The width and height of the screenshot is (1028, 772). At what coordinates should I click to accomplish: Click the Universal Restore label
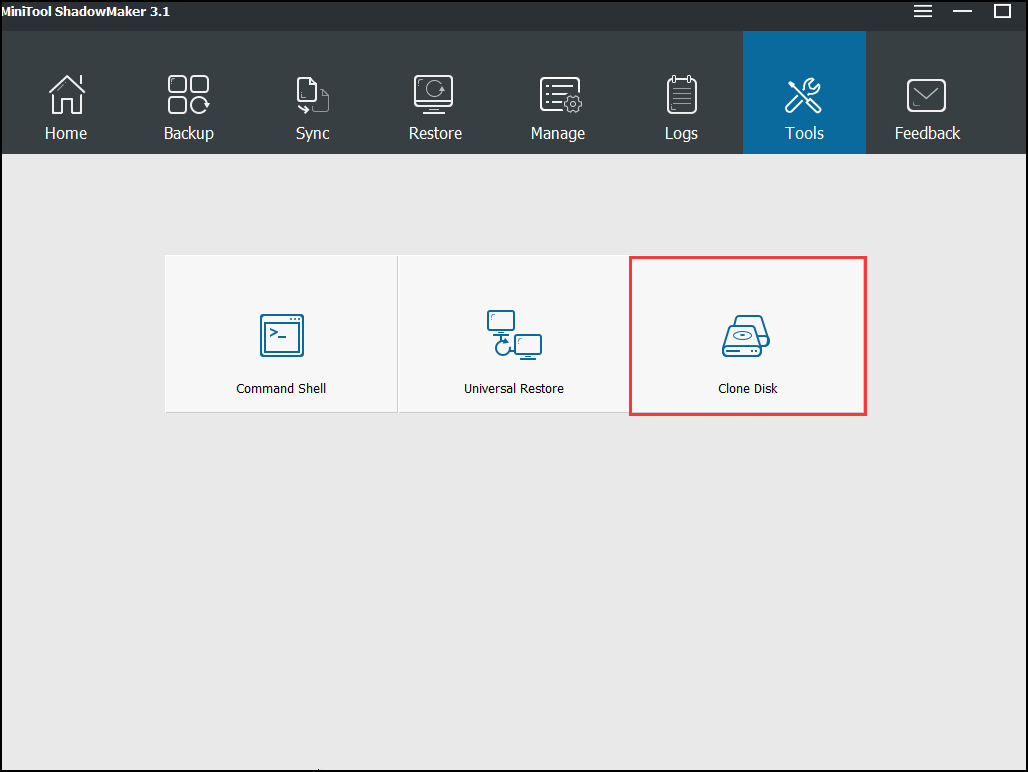[x=514, y=389]
